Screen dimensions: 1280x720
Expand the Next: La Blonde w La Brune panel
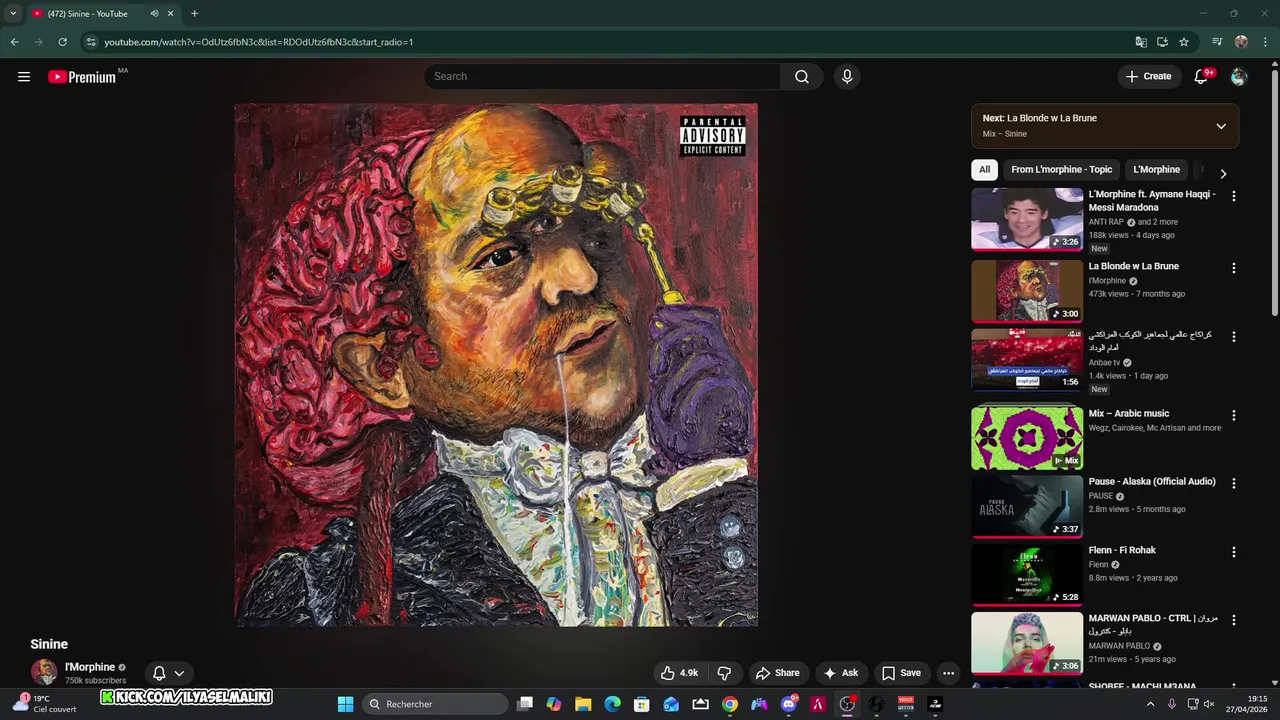(1105, 126)
